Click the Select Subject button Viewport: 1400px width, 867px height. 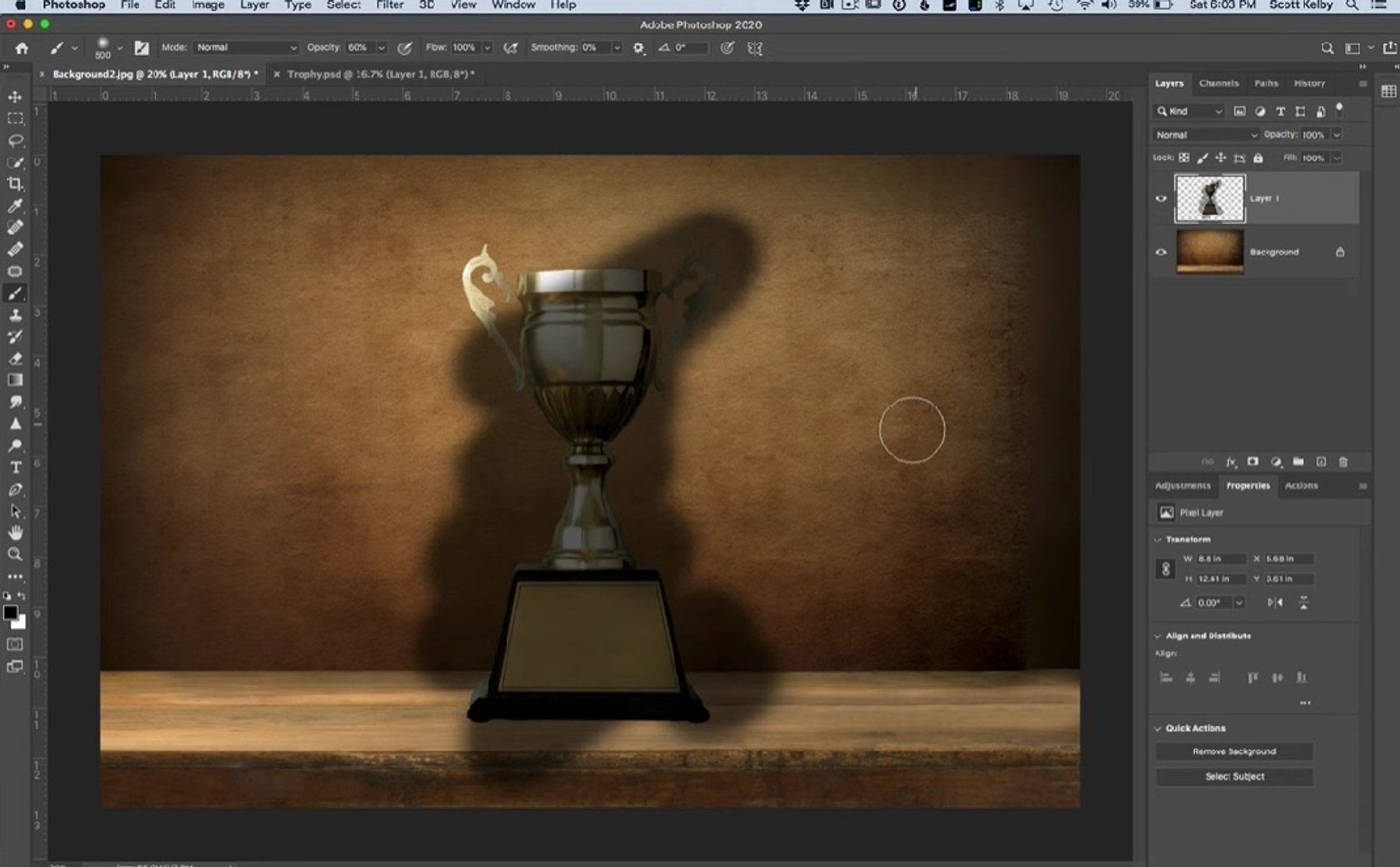(x=1234, y=775)
